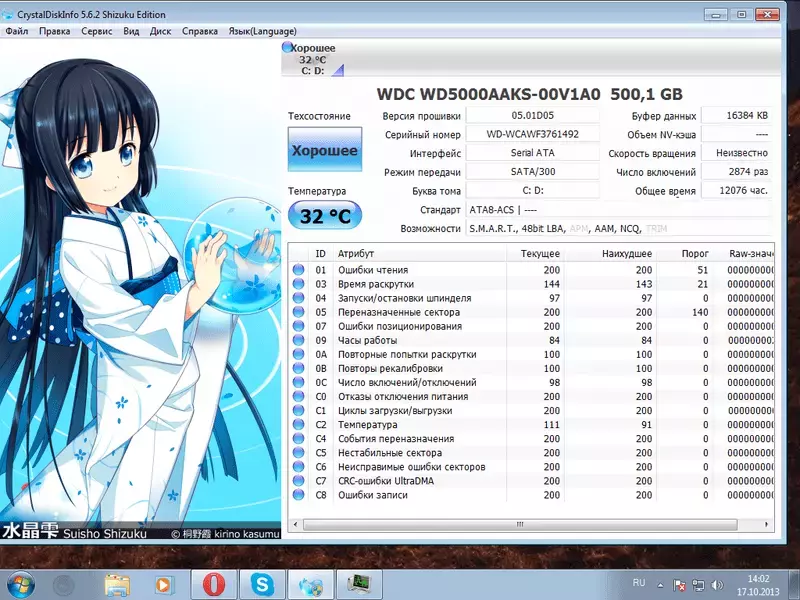Click the network tray icon
Viewport: 800px width, 600px height.
(698, 585)
